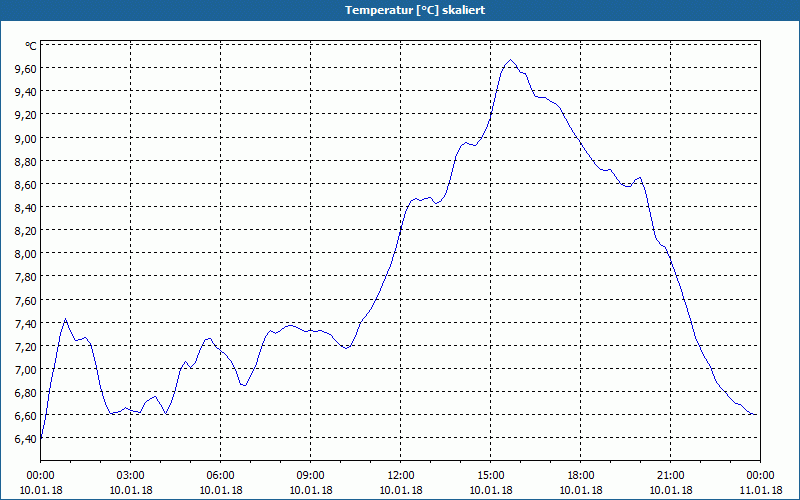Click the 9,00 y-axis label
Image resolution: width=800 pixels, height=500 pixels.
(x=27, y=138)
